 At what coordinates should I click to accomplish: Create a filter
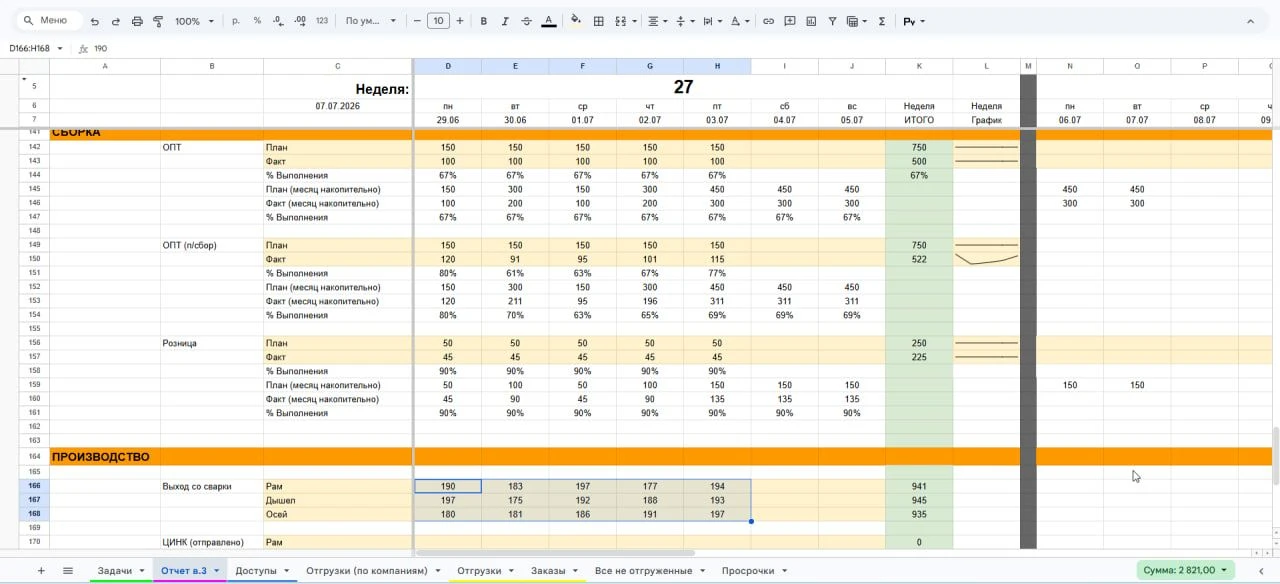click(x=832, y=21)
